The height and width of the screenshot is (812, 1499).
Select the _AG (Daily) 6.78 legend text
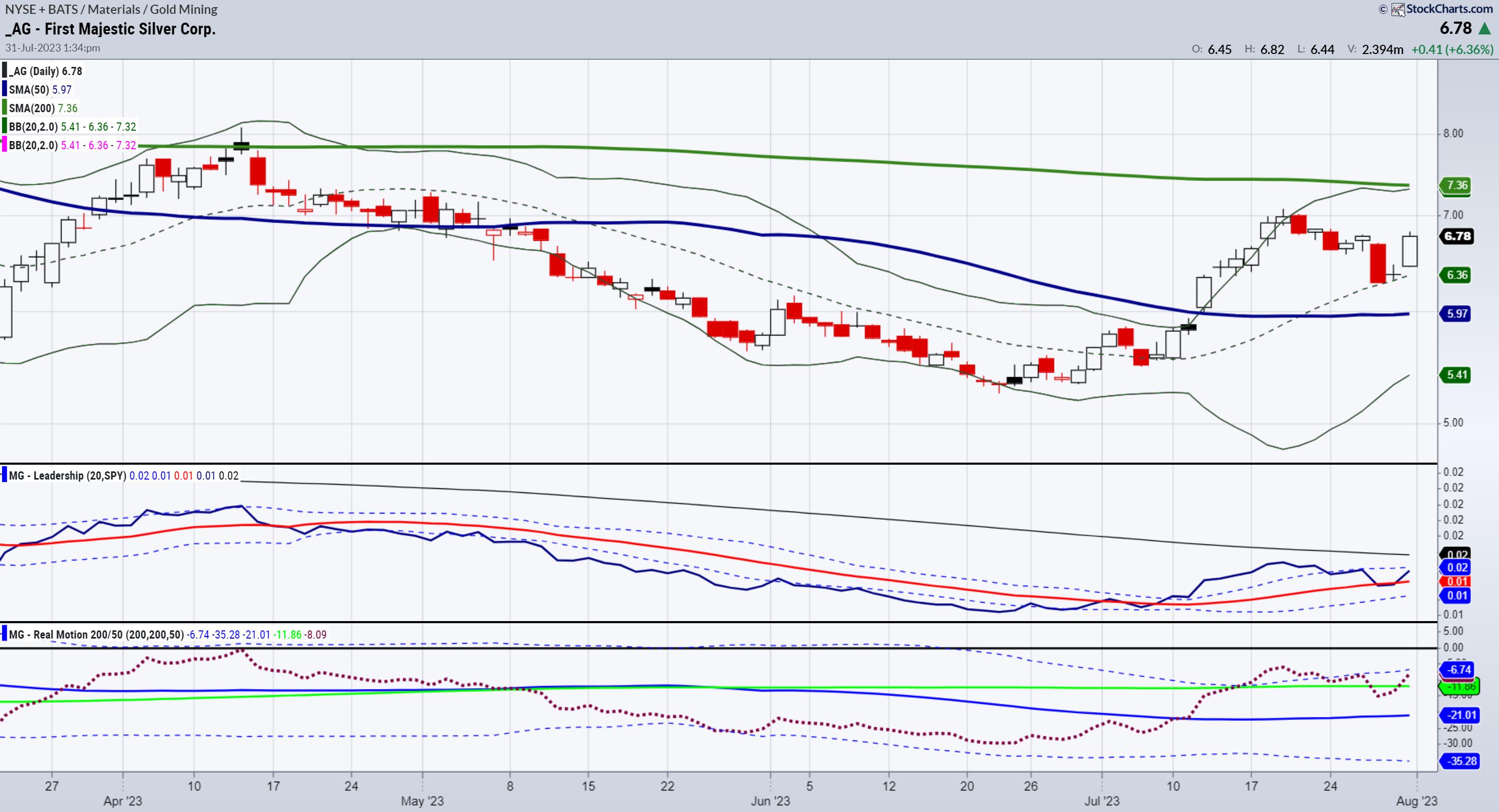coord(45,71)
